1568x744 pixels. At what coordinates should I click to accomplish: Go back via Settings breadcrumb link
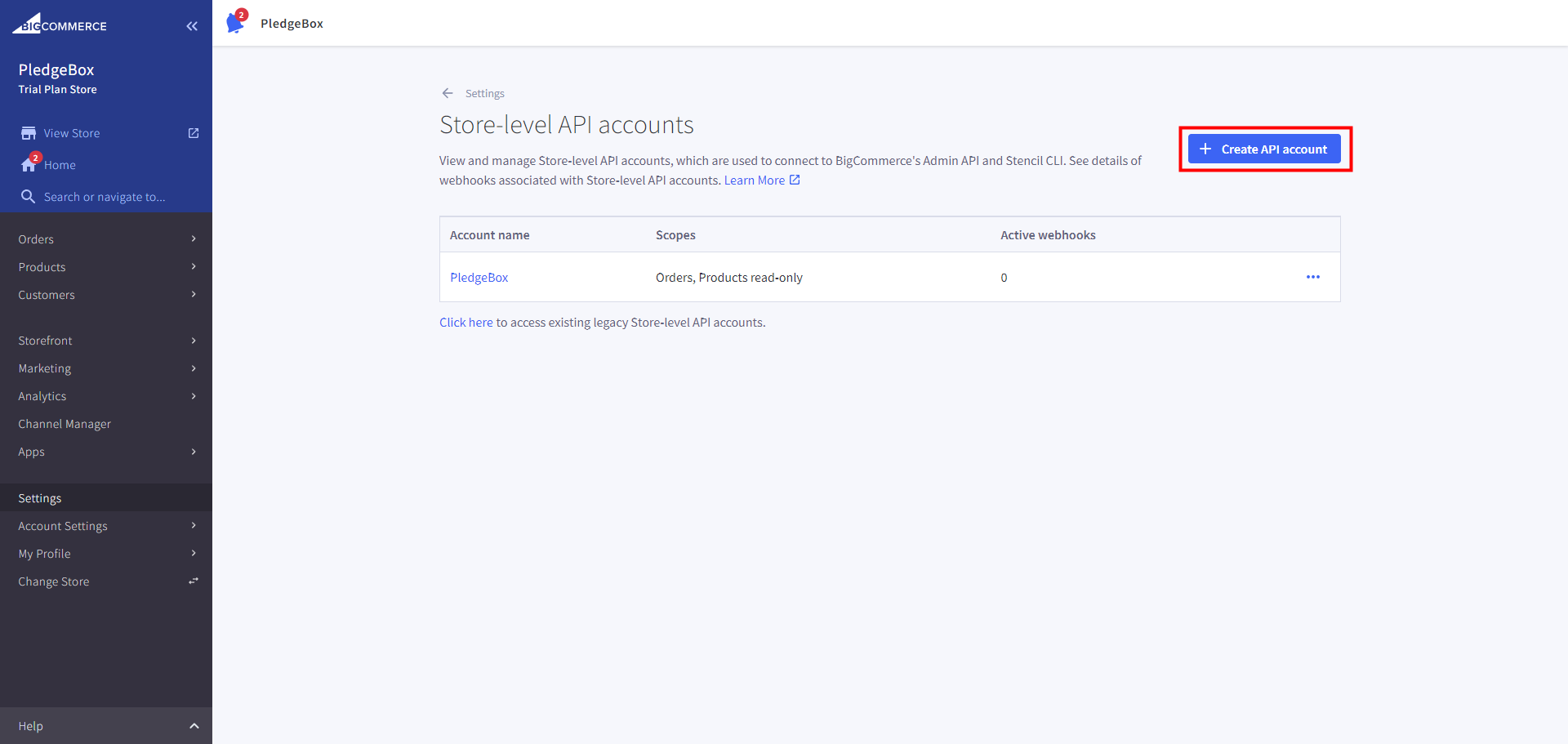[x=485, y=93]
